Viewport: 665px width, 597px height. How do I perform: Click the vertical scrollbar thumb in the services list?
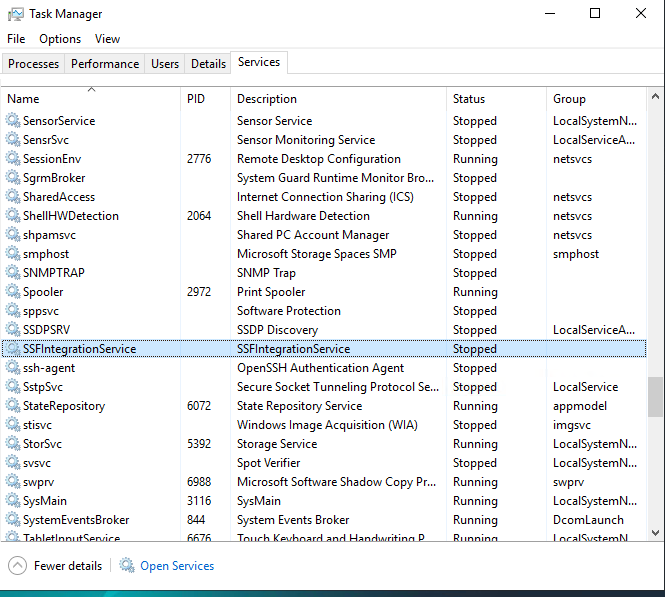(x=655, y=396)
